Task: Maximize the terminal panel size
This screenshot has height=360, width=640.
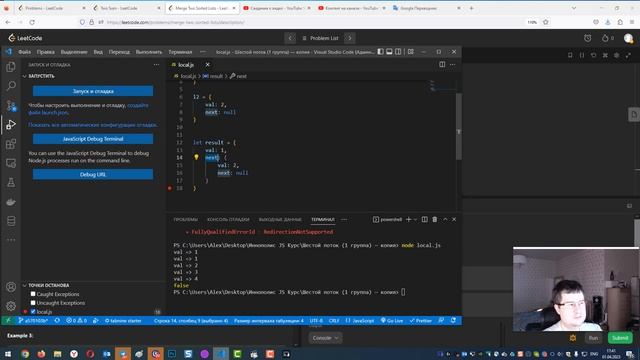Action: [445, 219]
